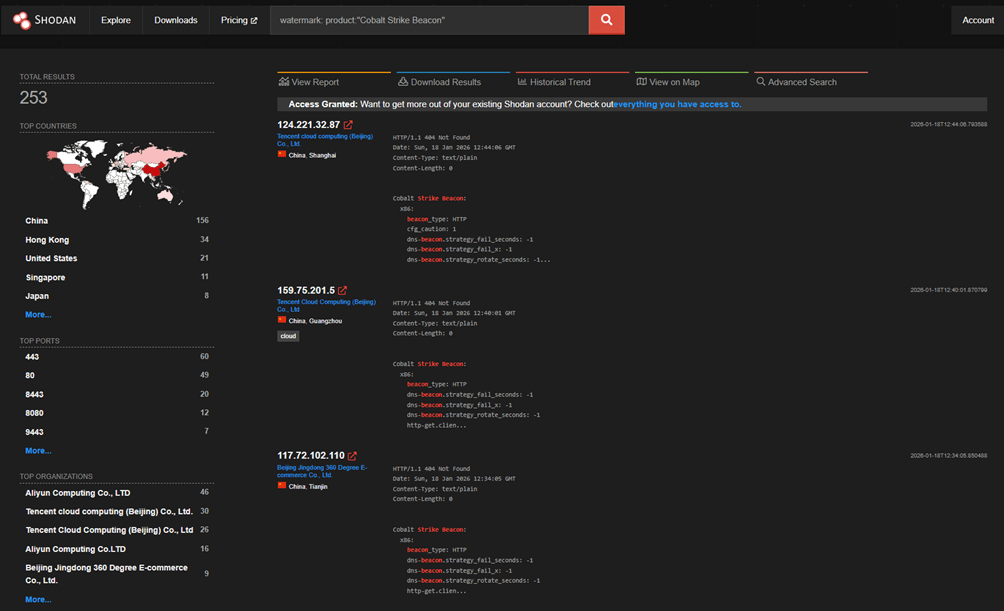Expand More under Top Countries
Viewport: 1004px width, 611px height.
pos(38,315)
